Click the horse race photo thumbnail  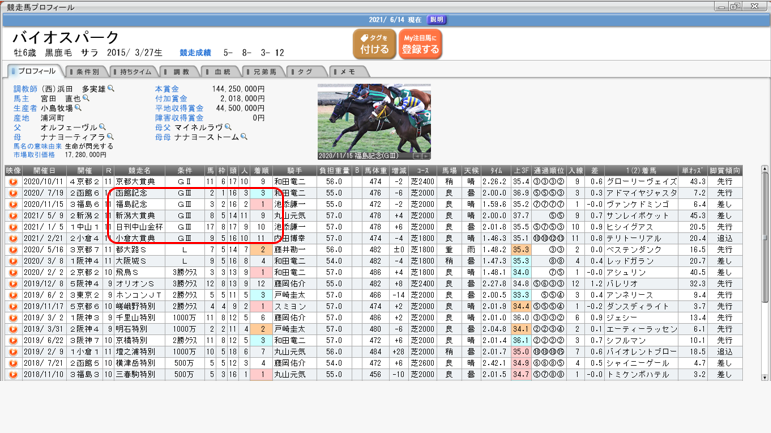pos(374,122)
